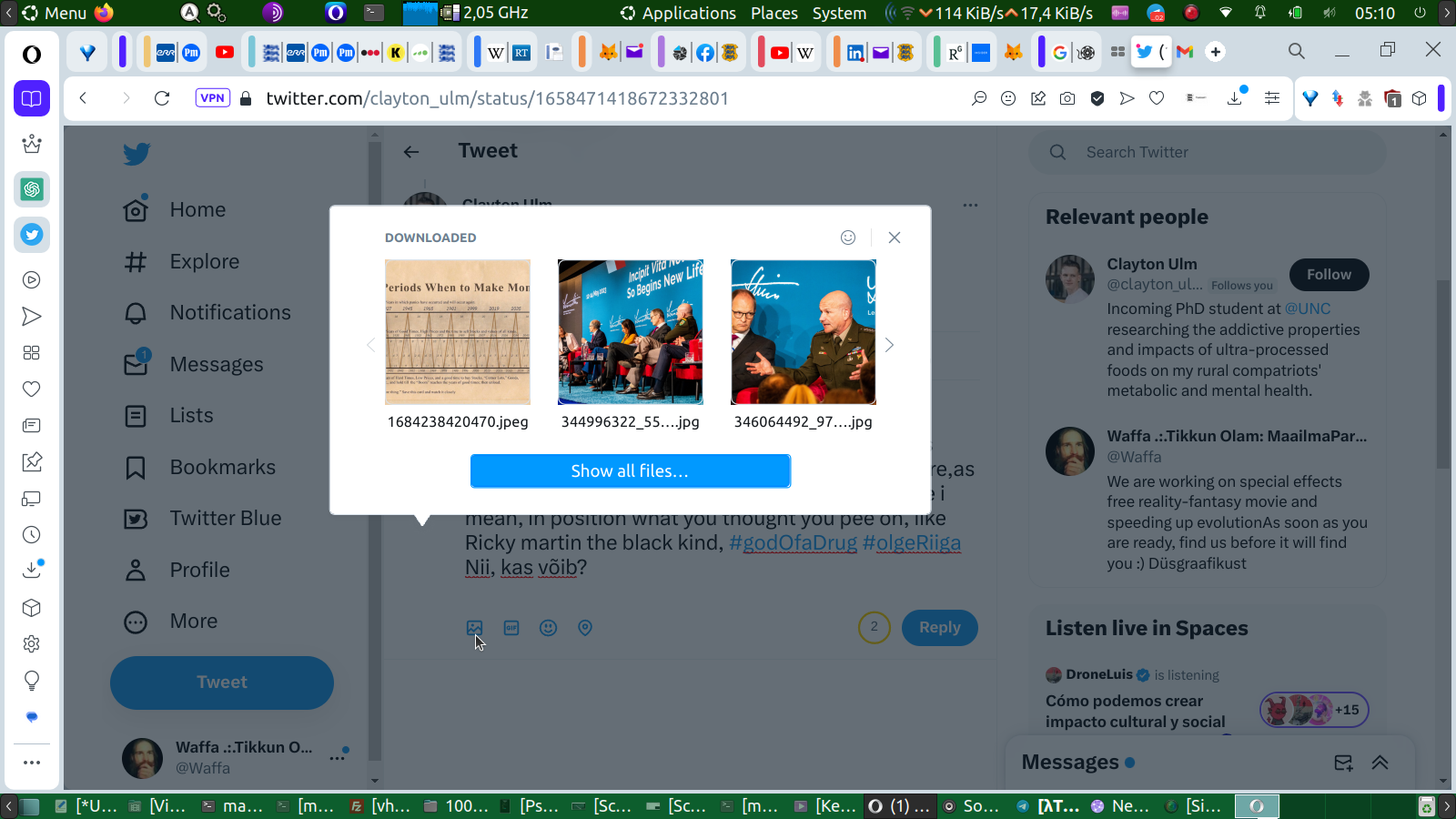Follow Clayton Ulm
The height and width of the screenshot is (819, 1456).
[1330, 275]
